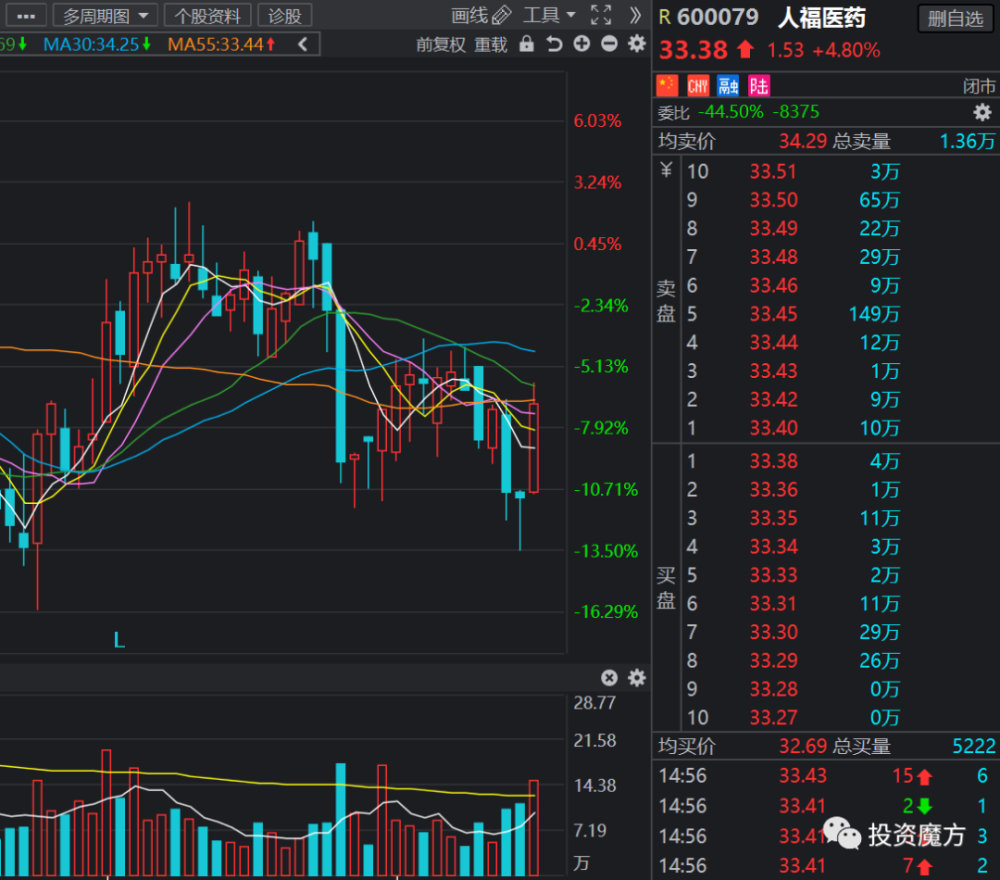
Task: Switch the 前复权 price adjustment setting
Action: [x=441, y=45]
